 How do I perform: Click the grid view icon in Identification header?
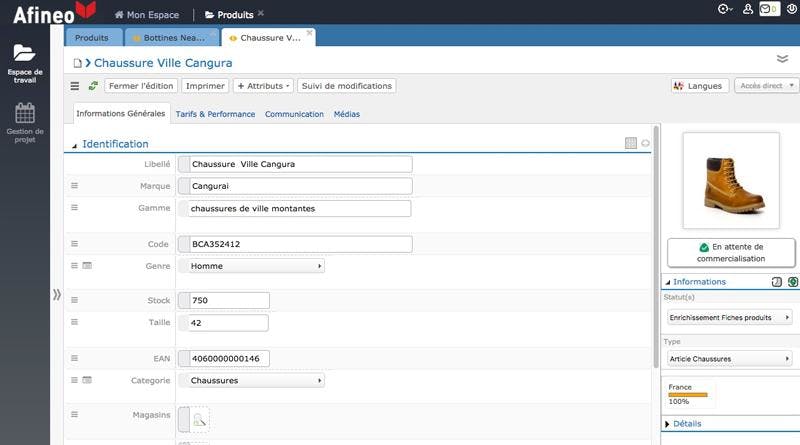click(631, 143)
